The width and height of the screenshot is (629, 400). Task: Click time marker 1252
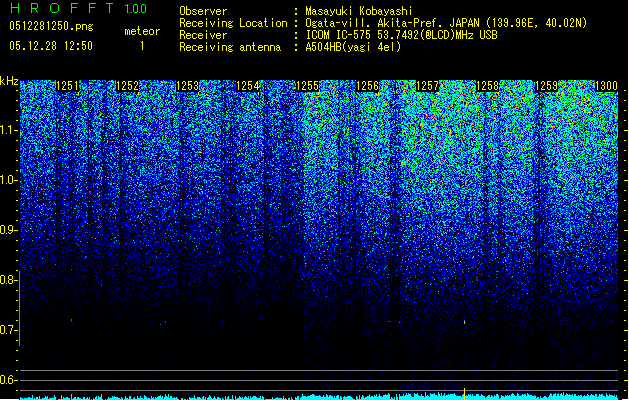pos(127,86)
